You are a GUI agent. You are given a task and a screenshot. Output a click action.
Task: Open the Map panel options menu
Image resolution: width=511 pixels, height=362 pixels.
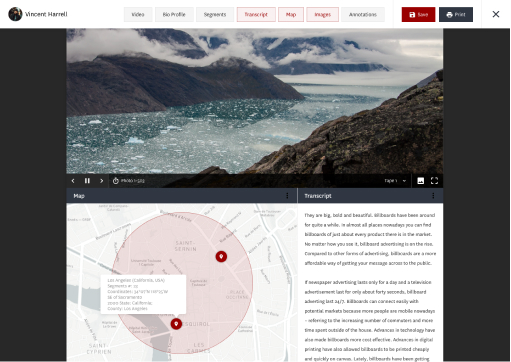[287, 196]
